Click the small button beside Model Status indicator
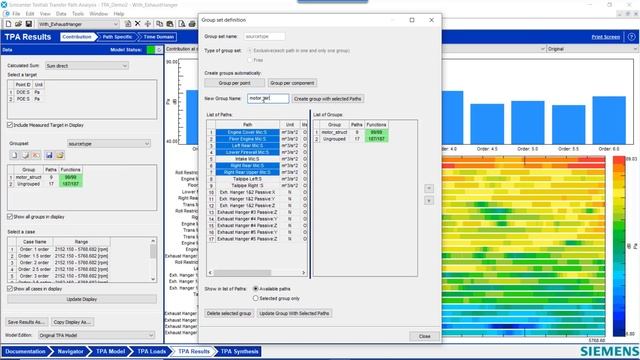This screenshot has width=640, height=360. [159, 50]
